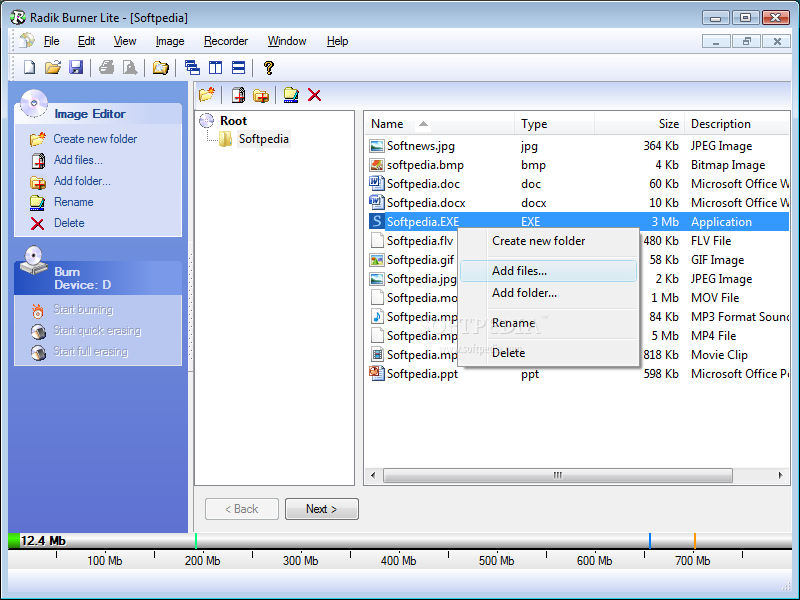This screenshot has height=600, width=800.
Task: Click Delete link in sidebar
Action: pyautogui.click(x=69, y=223)
